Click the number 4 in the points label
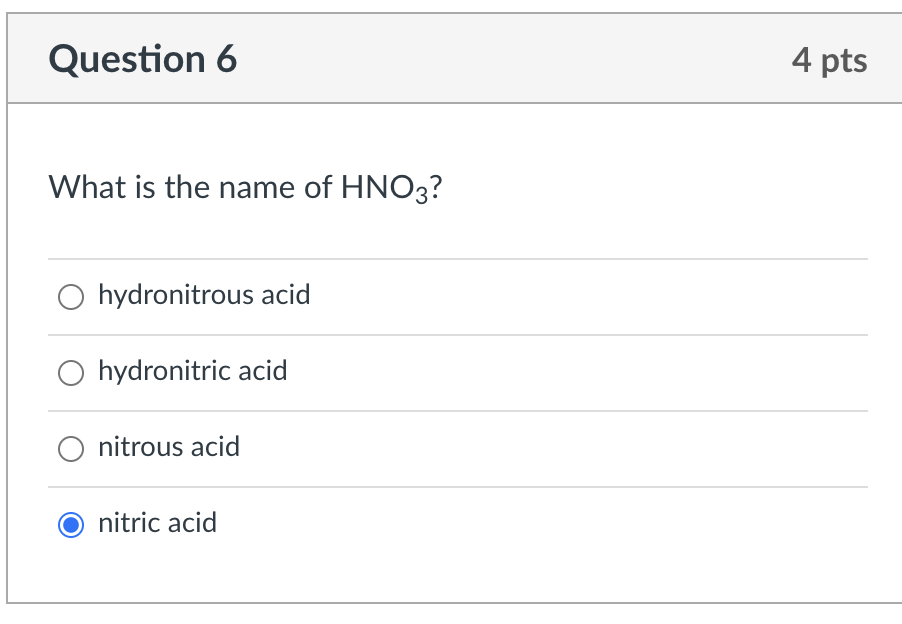Image resolution: width=902 pixels, height=624 pixels. (801, 60)
